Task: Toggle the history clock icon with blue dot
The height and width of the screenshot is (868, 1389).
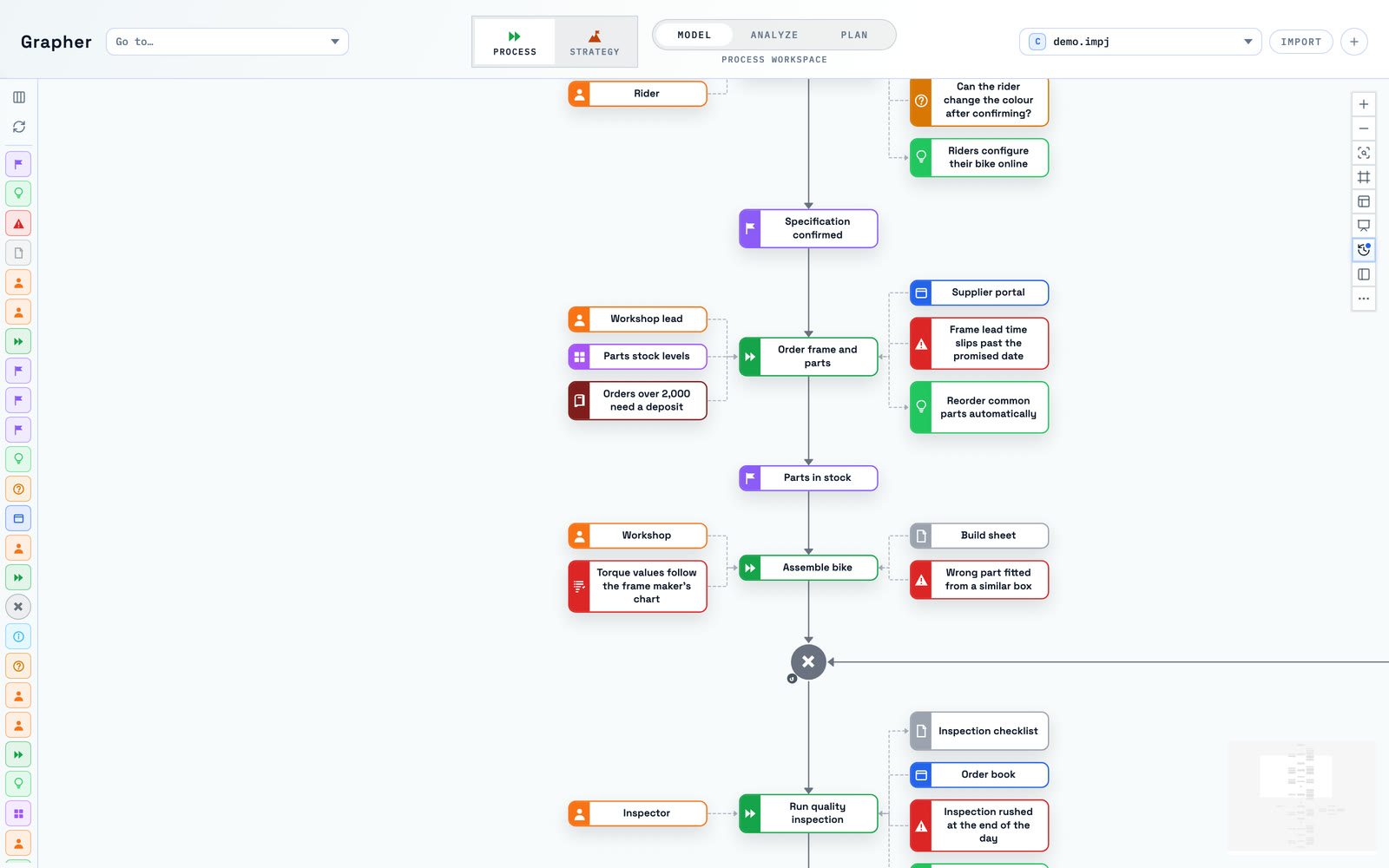Action: (x=1364, y=250)
